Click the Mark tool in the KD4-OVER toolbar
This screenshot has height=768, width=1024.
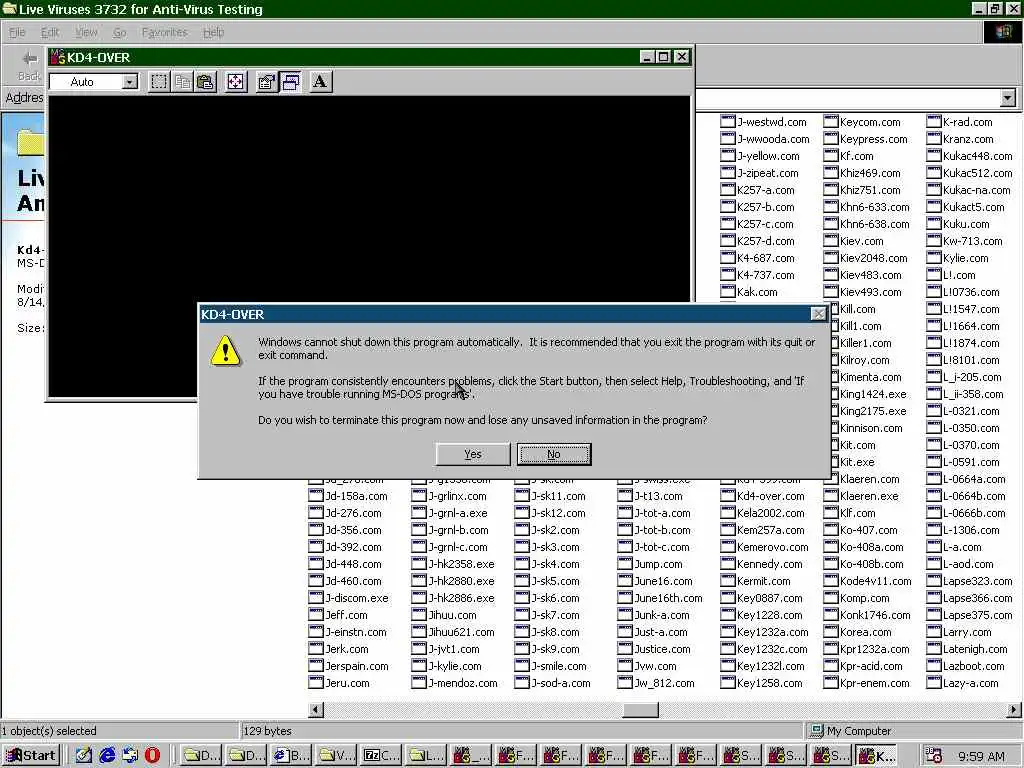pos(159,82)
